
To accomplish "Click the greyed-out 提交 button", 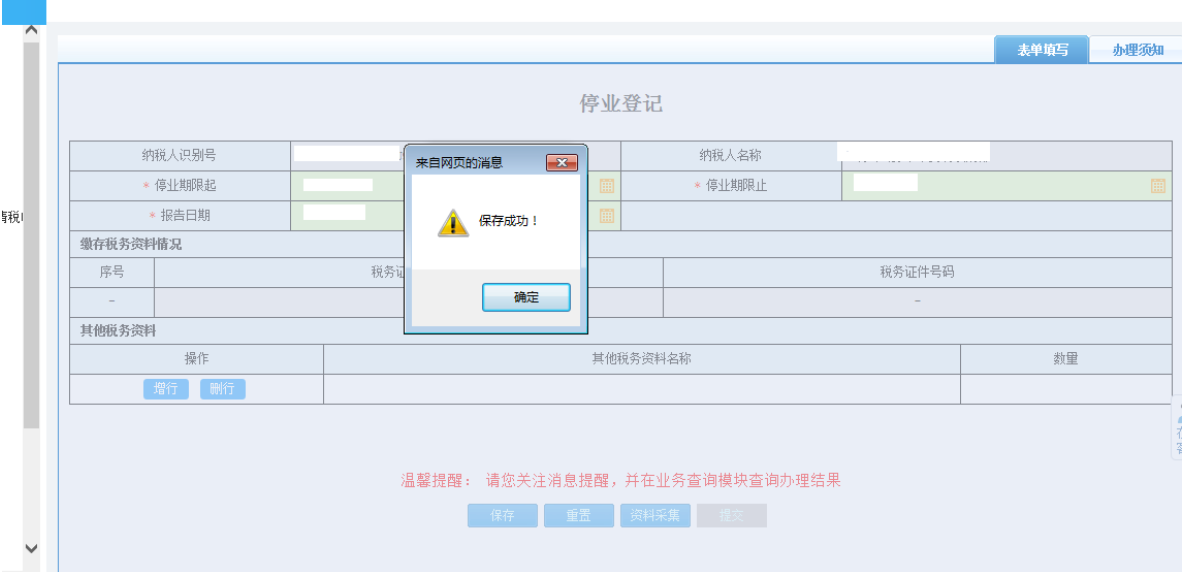I will click(x=732, y=516).
